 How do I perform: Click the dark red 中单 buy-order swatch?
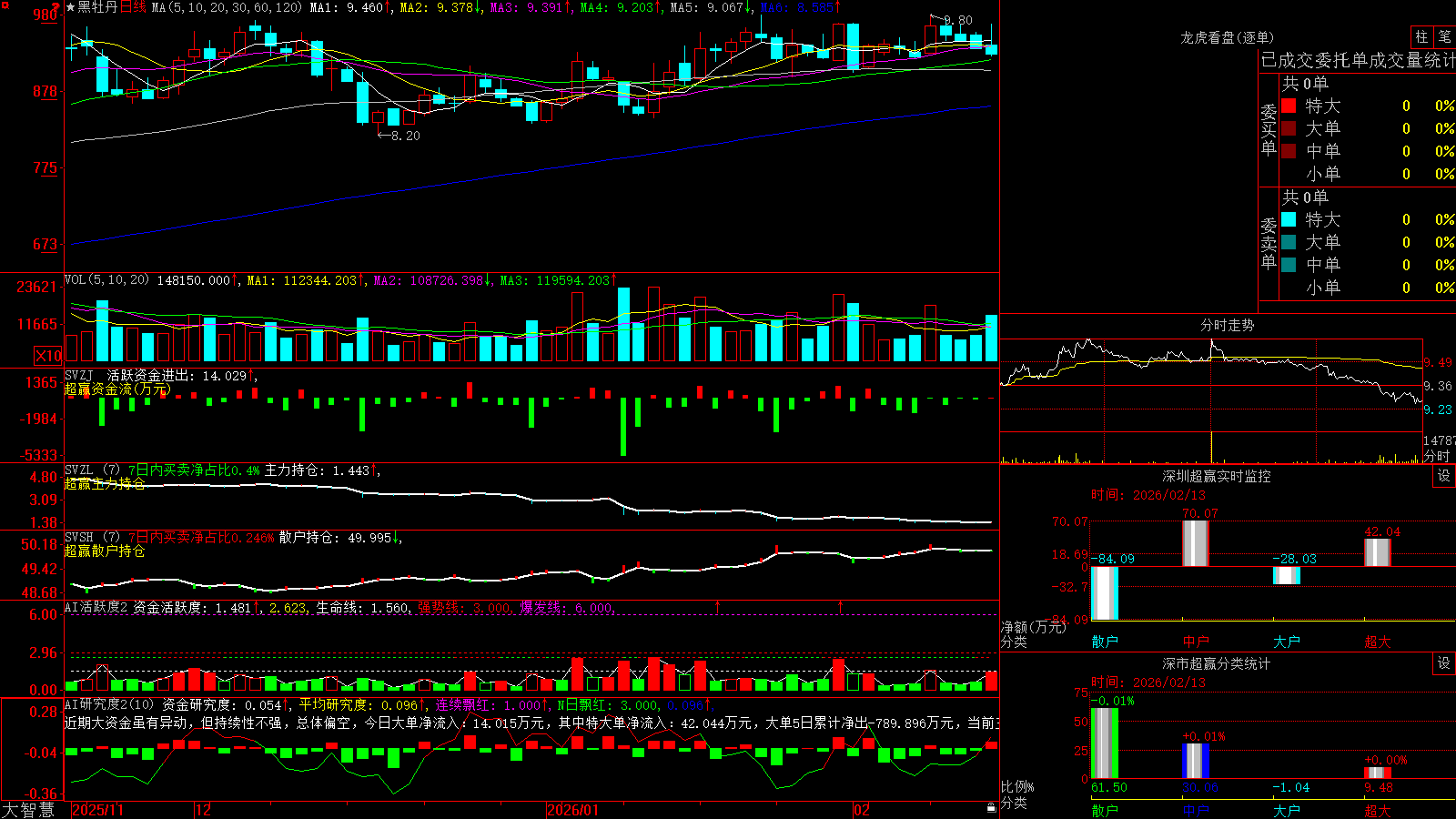click(1289, 151)
